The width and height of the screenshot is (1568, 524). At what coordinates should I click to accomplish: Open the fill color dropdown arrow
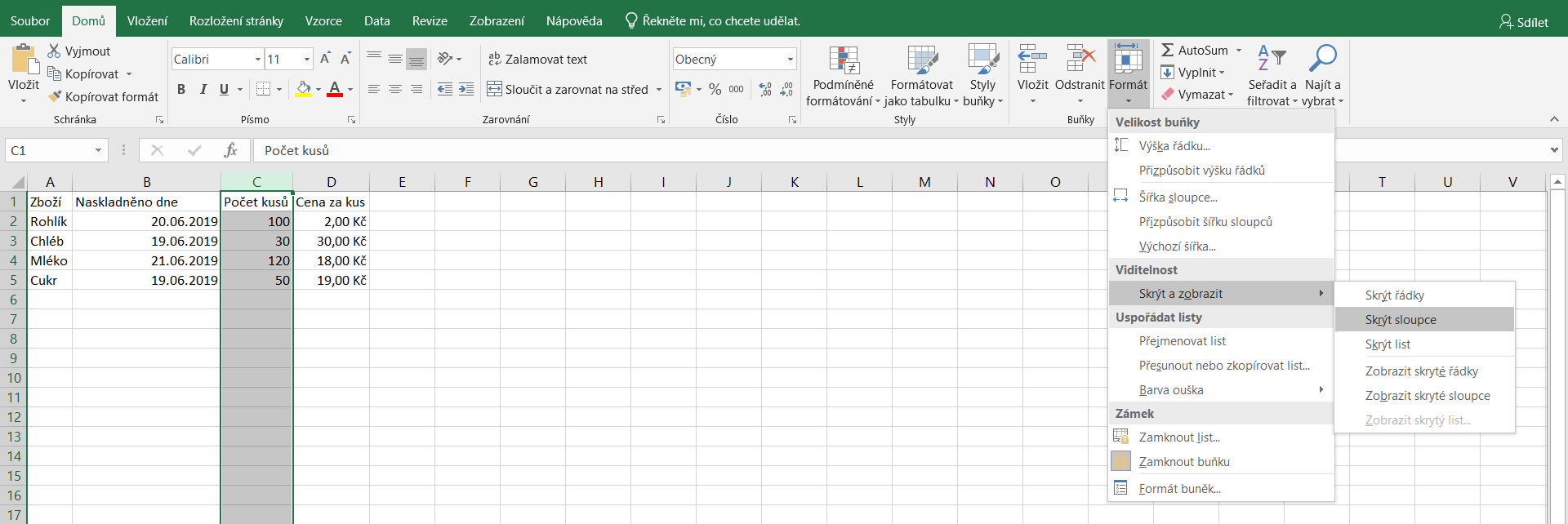coord(318,89)
